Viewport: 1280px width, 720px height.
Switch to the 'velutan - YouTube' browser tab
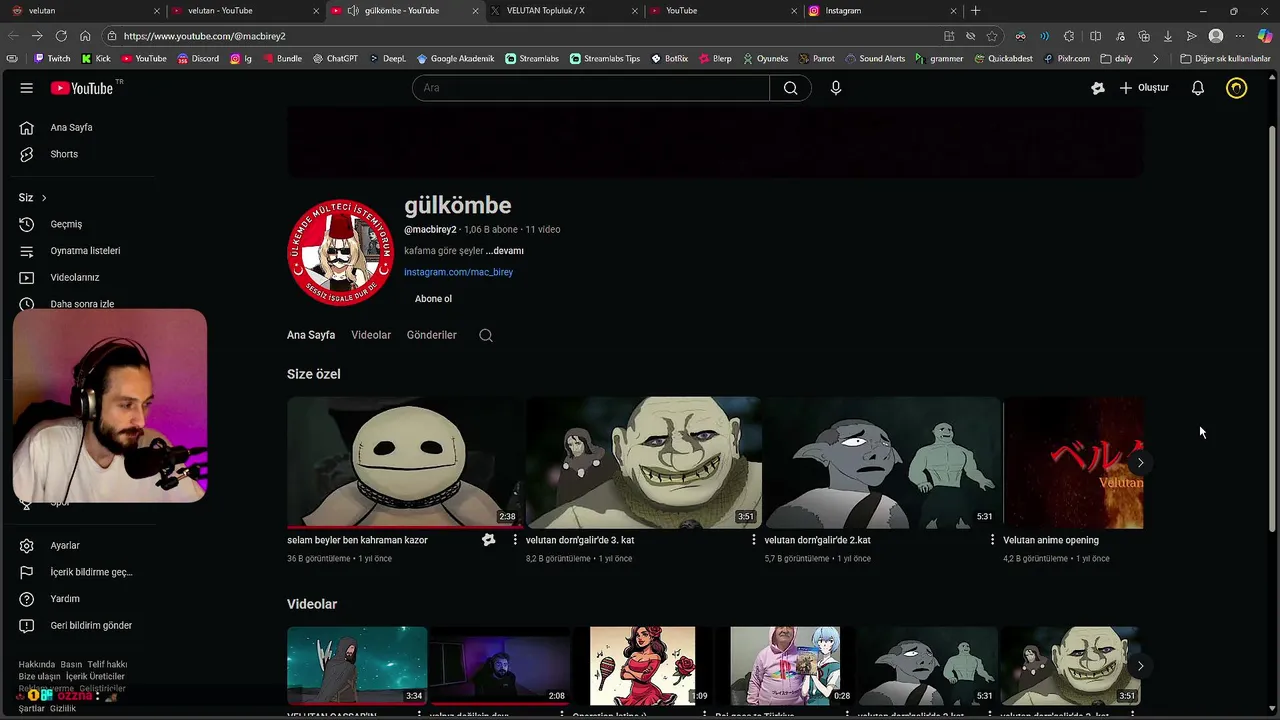point(245,11)
